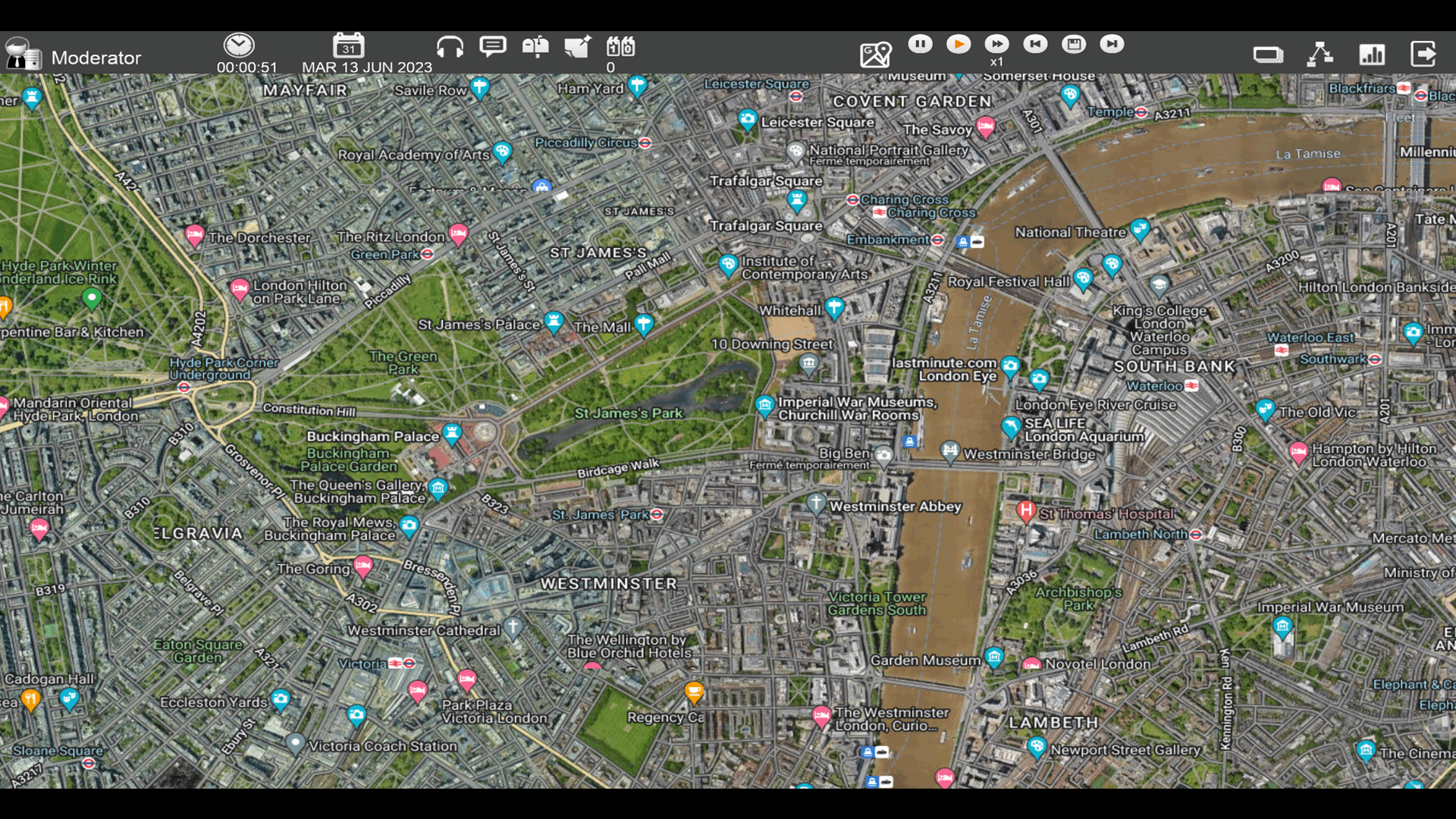The image size is (1456, 819).
Task: Select the Whitehall map marker
Action: click(834, 308)
